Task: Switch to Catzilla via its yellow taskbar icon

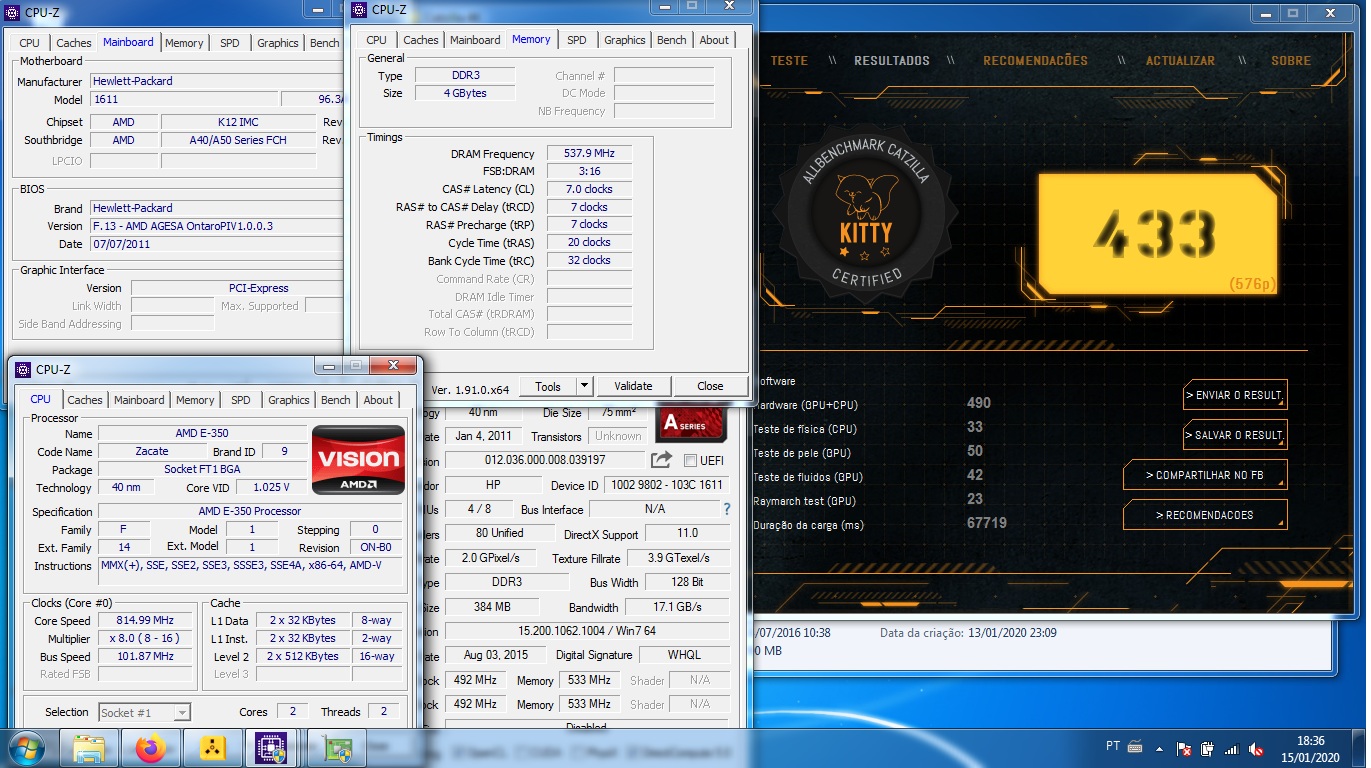Action: (212, 748)
